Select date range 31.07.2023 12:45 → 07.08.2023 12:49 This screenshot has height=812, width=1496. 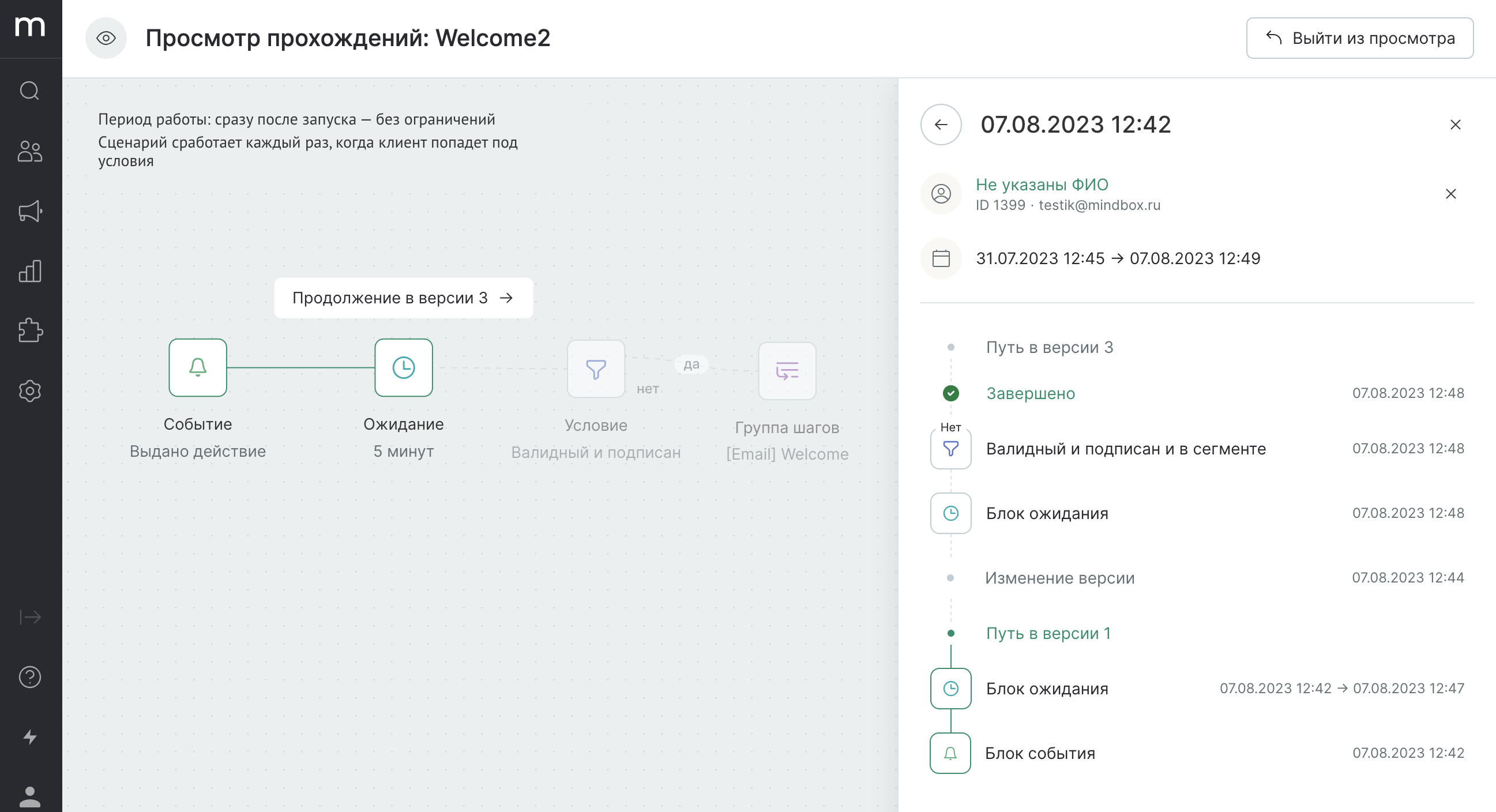tap(1118, 258)
